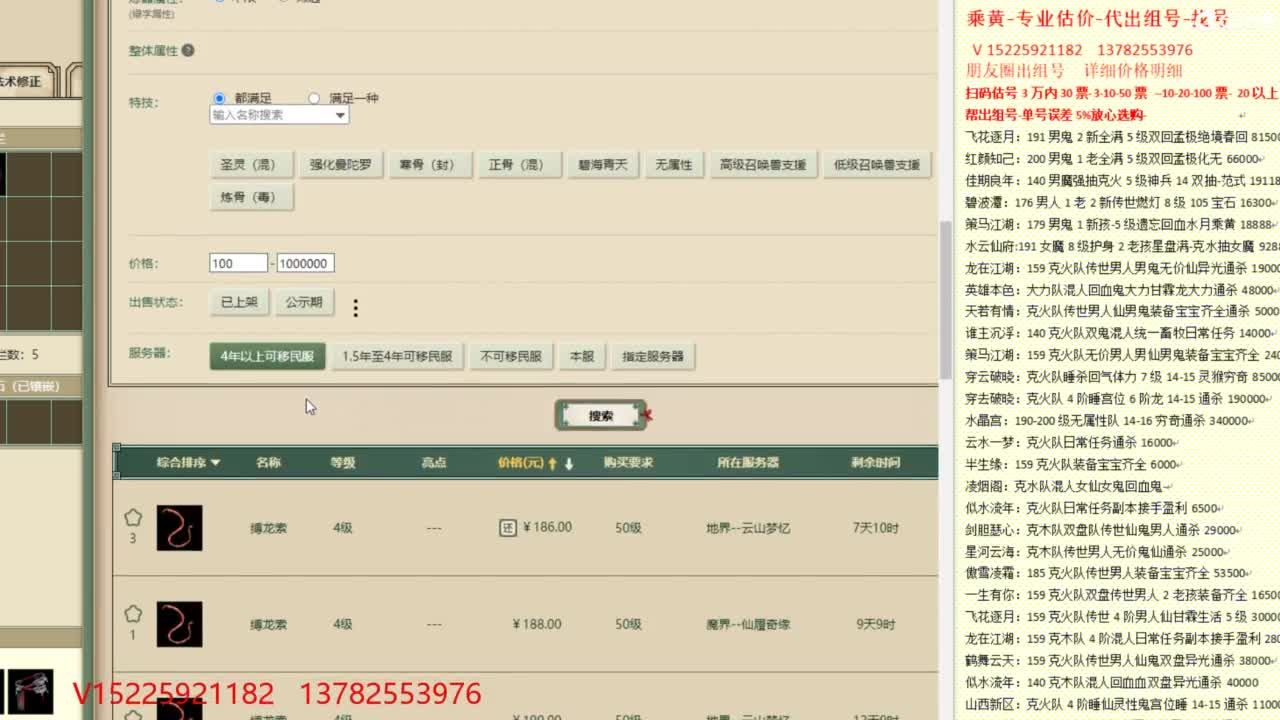
Task: Open the help icon beside 整体属性
Action: pos(188,50)
